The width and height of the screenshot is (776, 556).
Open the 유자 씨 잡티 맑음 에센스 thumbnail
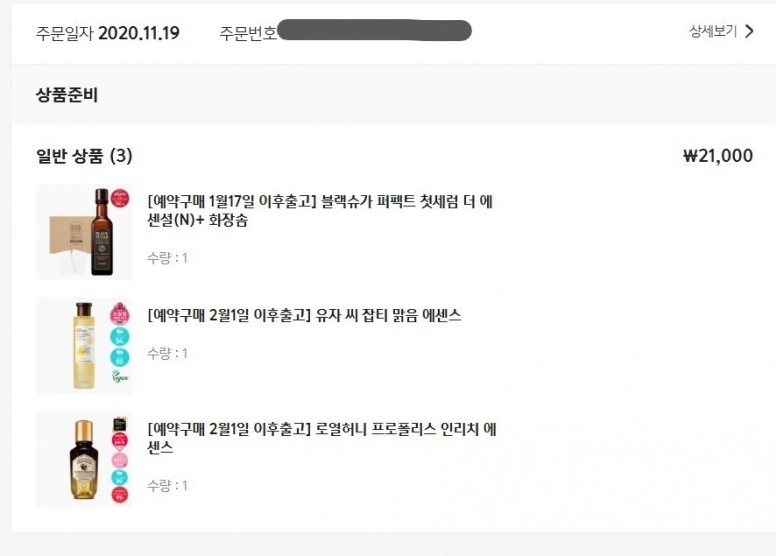[84, 345]
